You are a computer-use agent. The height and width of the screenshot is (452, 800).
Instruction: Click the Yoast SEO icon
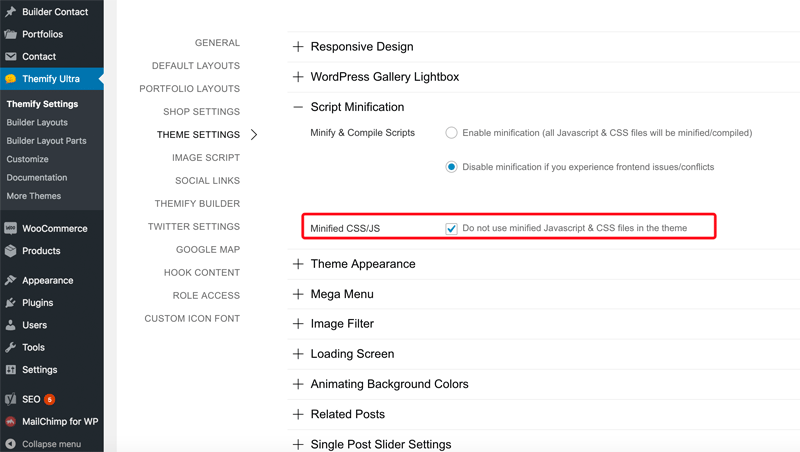[x=11, y=399]
